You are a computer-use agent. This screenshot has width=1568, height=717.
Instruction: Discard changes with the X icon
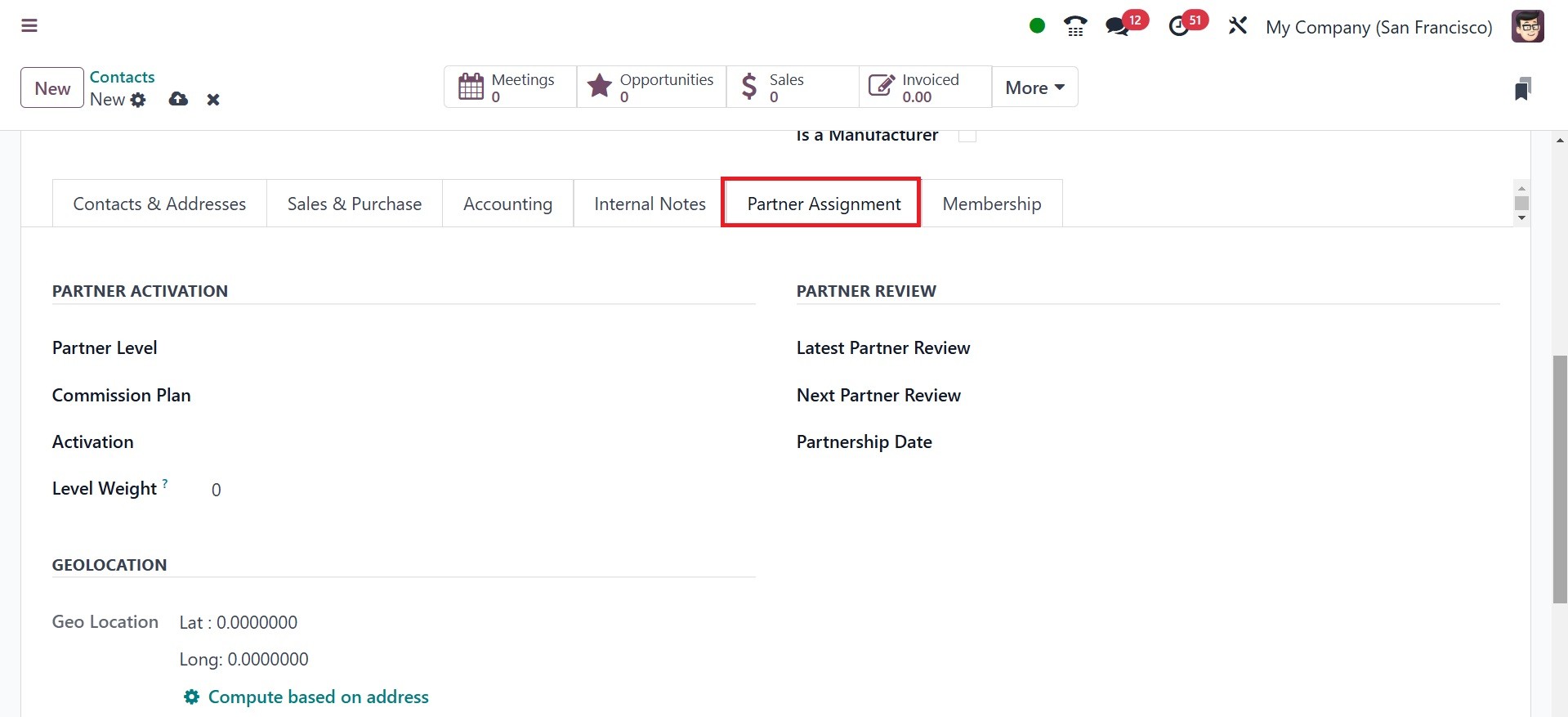tap(213, 100)
